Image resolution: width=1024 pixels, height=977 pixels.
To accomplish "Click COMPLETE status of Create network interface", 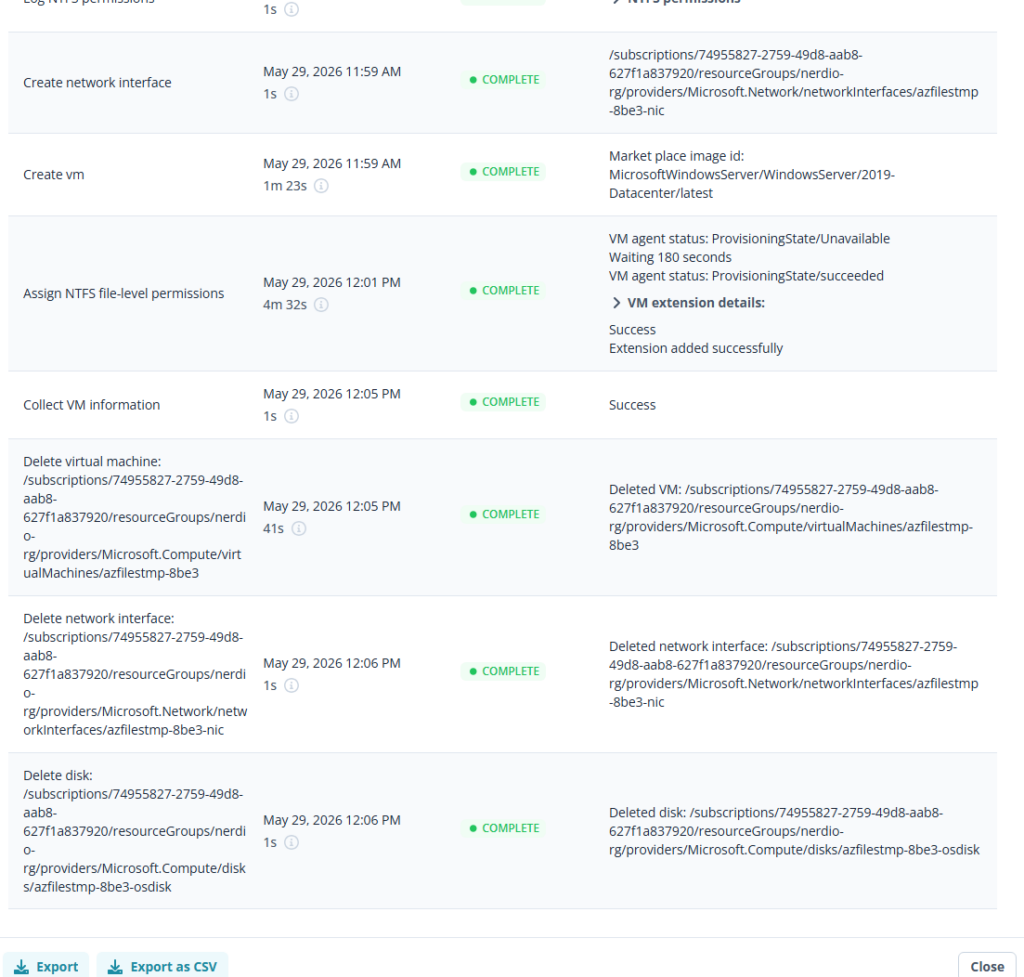I will tap(504, 80).
